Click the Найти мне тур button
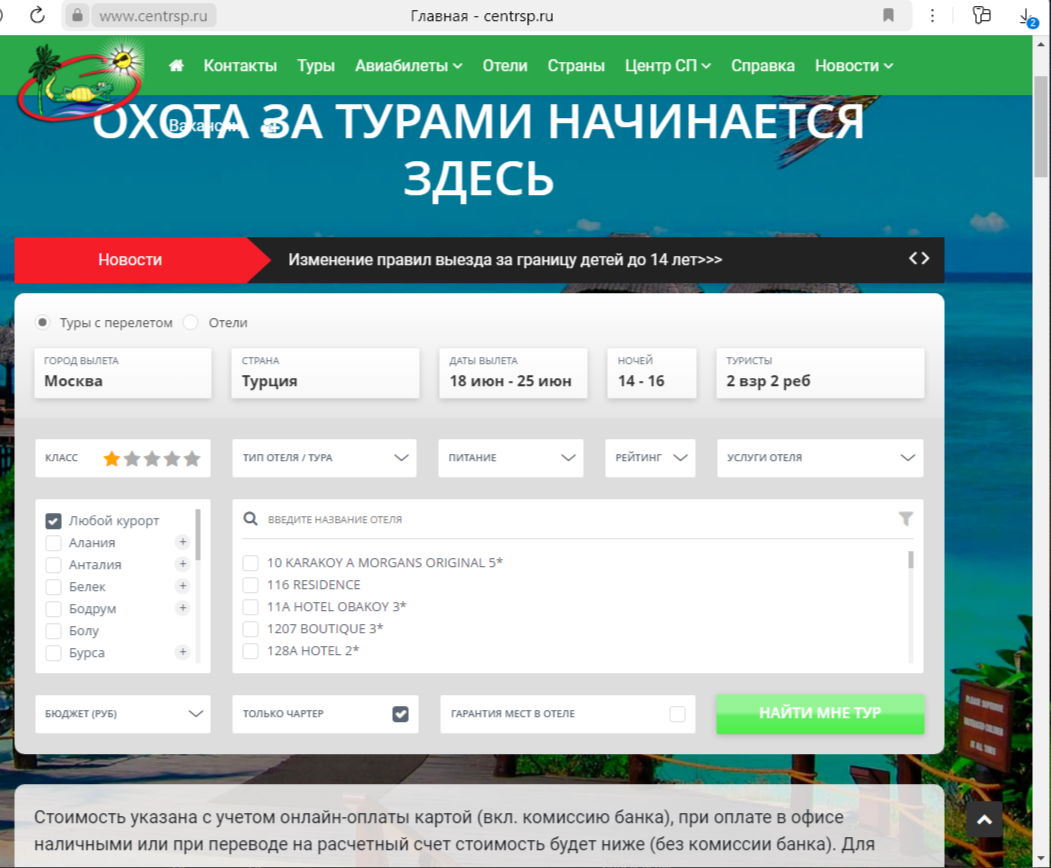 point(819,713)
